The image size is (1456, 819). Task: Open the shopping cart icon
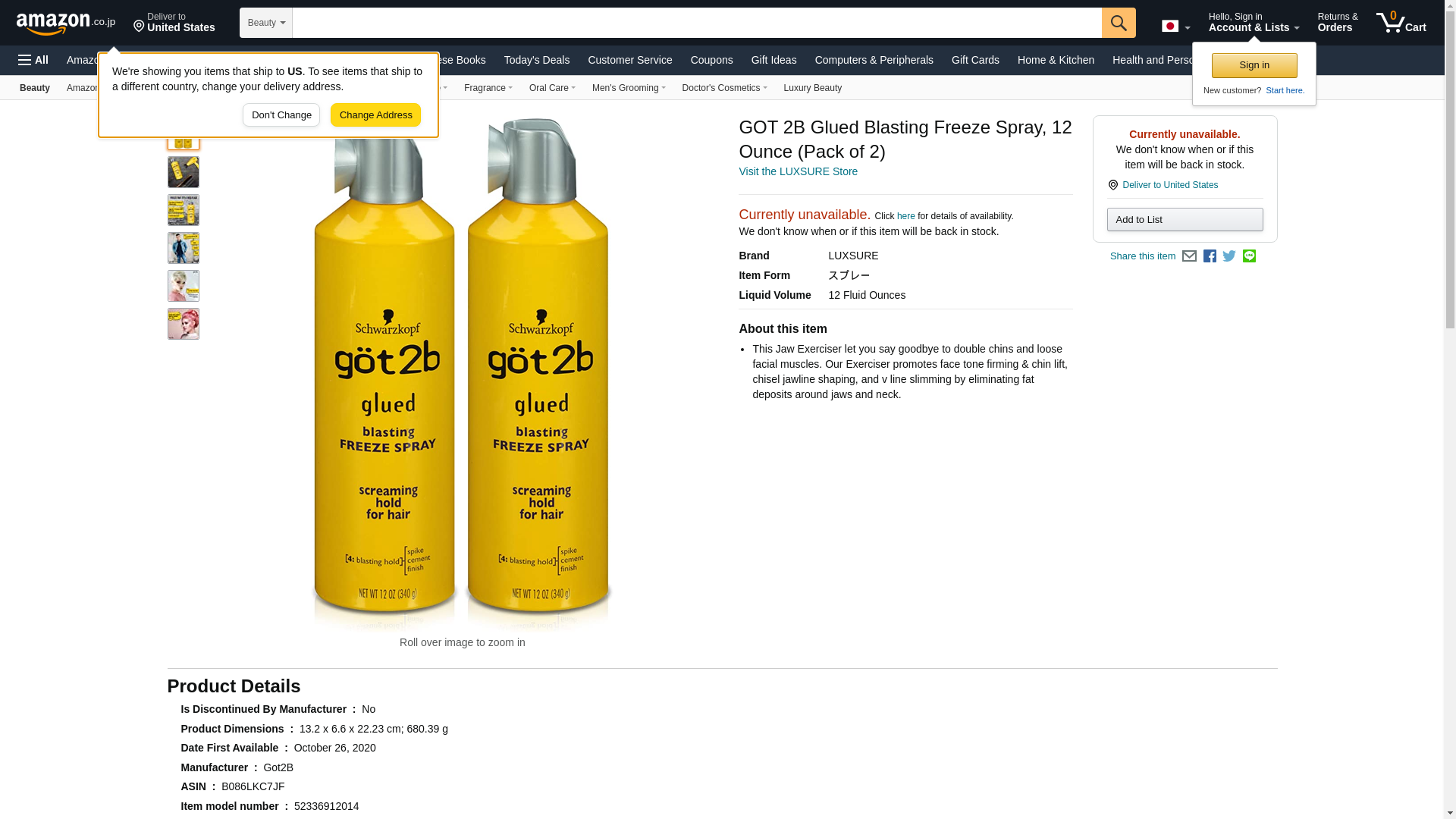point(1401,22)
